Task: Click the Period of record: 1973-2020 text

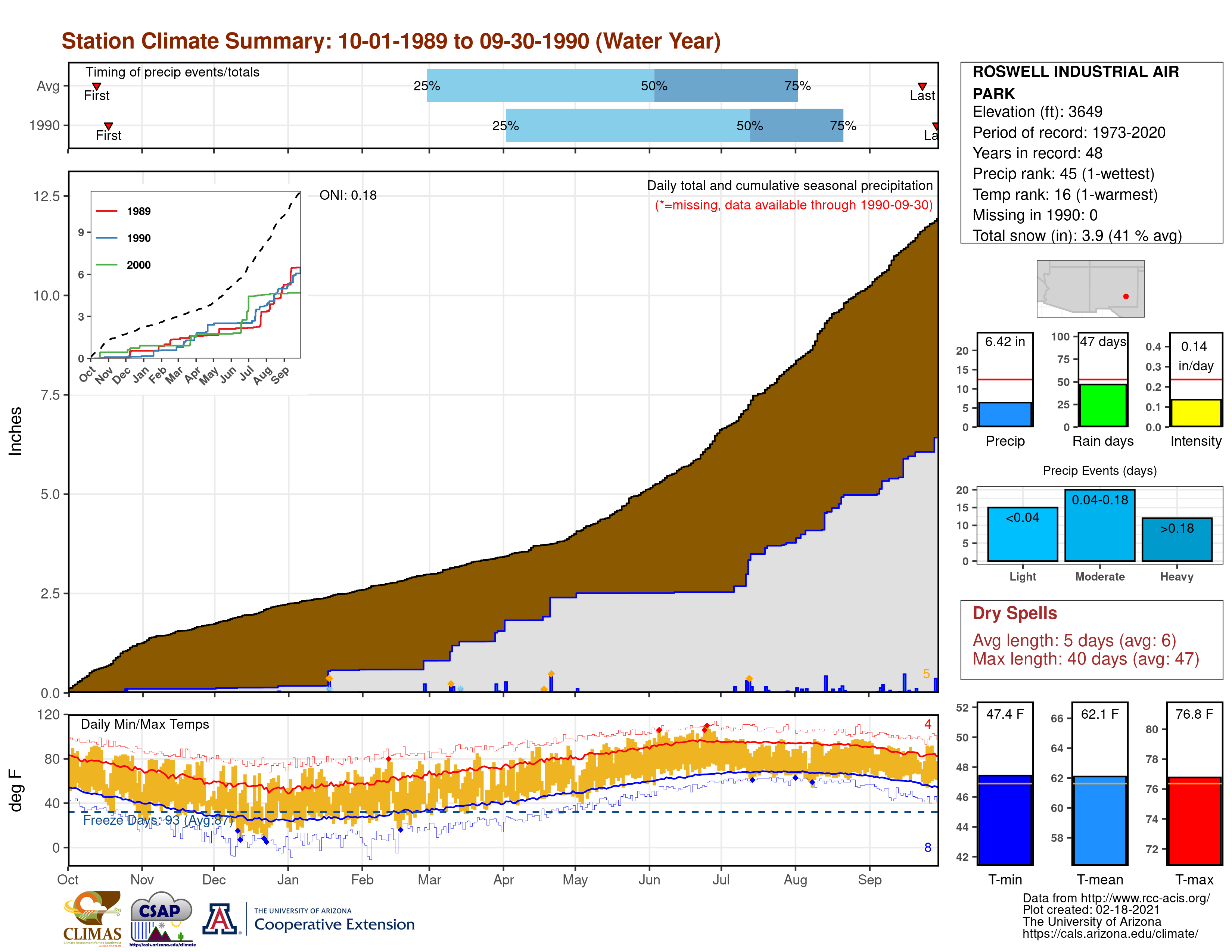Action: 1069,133
